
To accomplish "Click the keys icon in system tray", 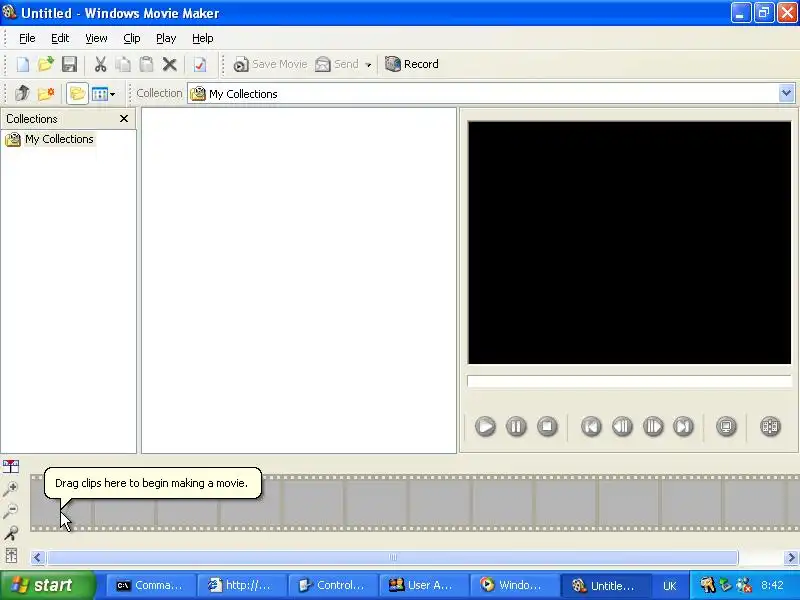I will point(707,585).
